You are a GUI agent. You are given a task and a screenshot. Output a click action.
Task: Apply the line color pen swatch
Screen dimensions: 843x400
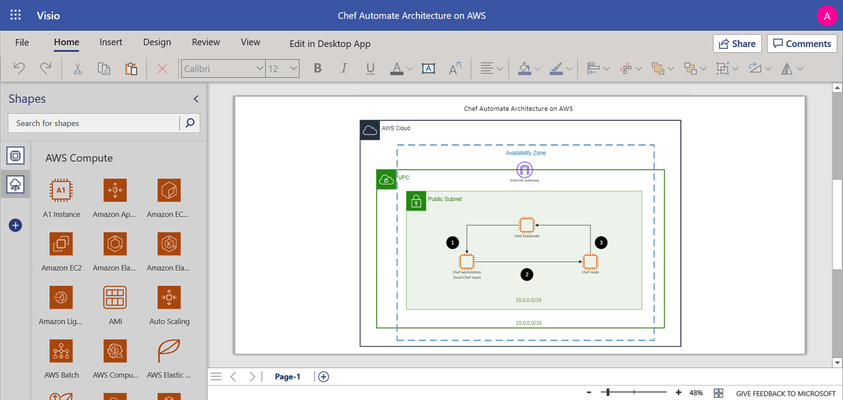pos(556,68)
